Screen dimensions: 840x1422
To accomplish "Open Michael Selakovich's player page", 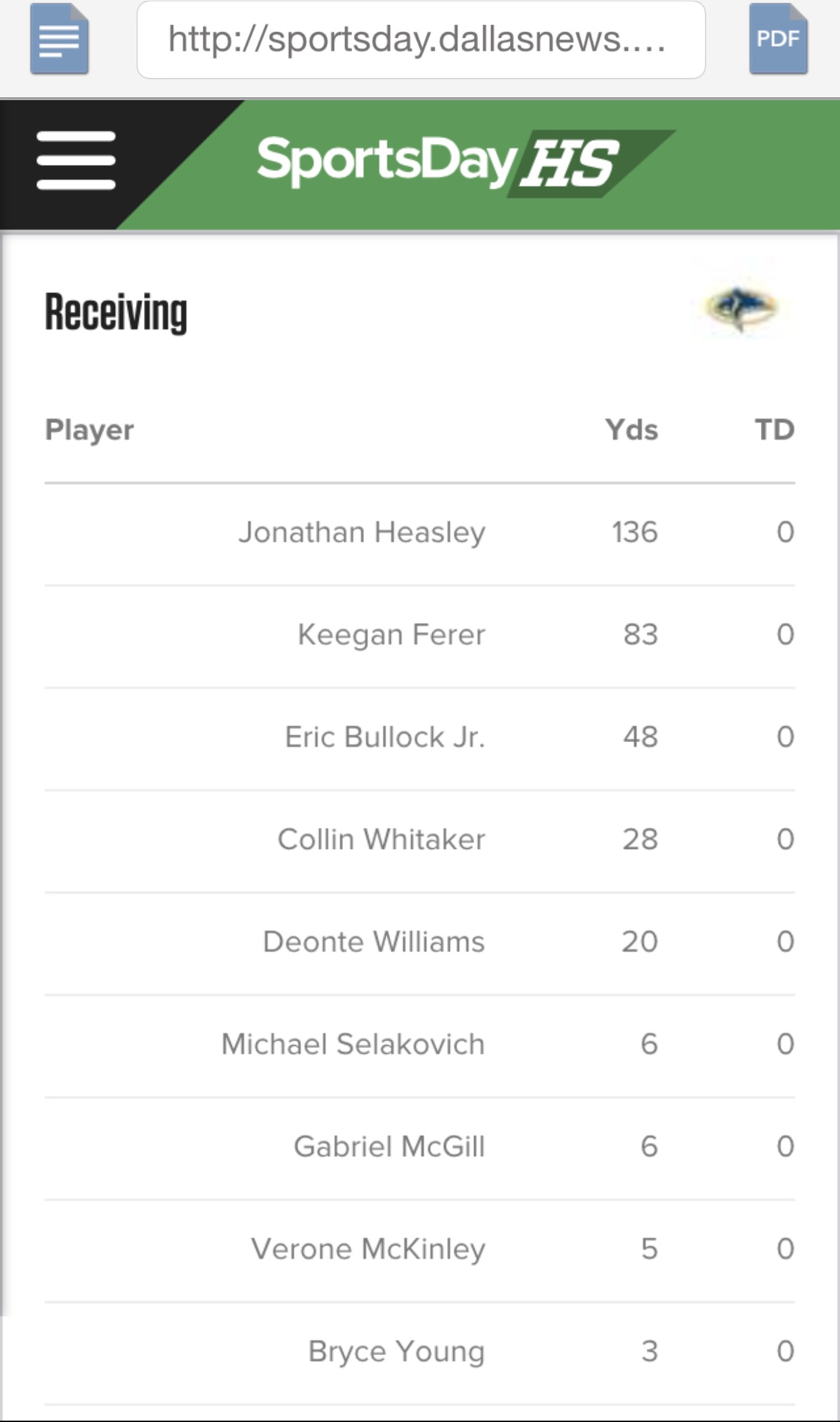I will [353, 1044].
